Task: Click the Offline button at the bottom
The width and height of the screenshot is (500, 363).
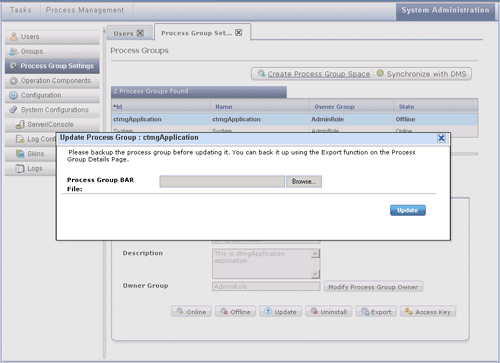Action: 235,312
